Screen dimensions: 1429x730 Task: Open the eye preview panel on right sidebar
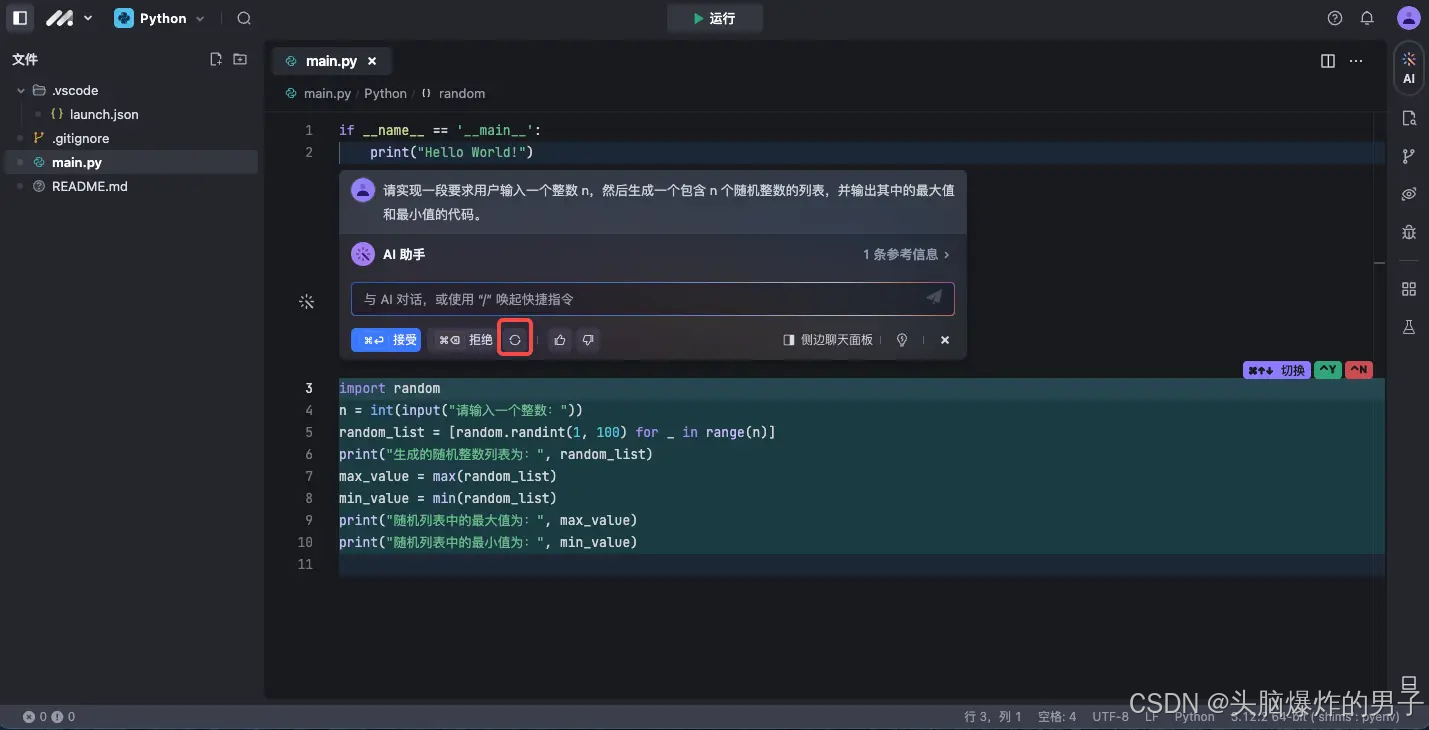(1408, 194)
